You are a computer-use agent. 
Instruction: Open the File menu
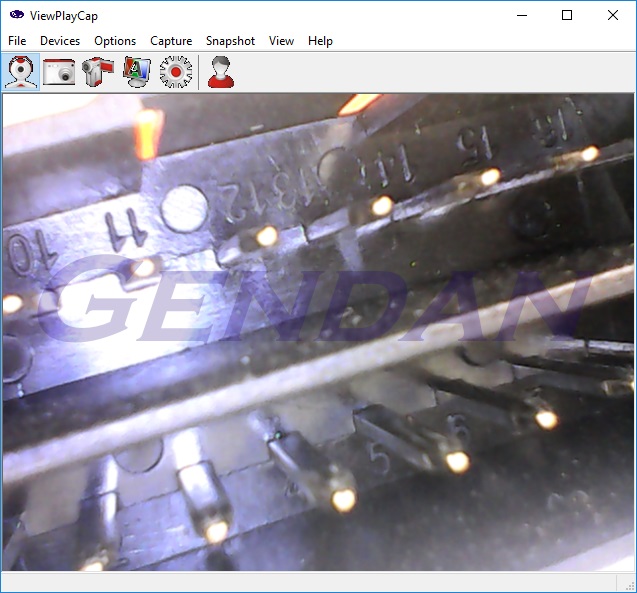[x=17, y=41]
